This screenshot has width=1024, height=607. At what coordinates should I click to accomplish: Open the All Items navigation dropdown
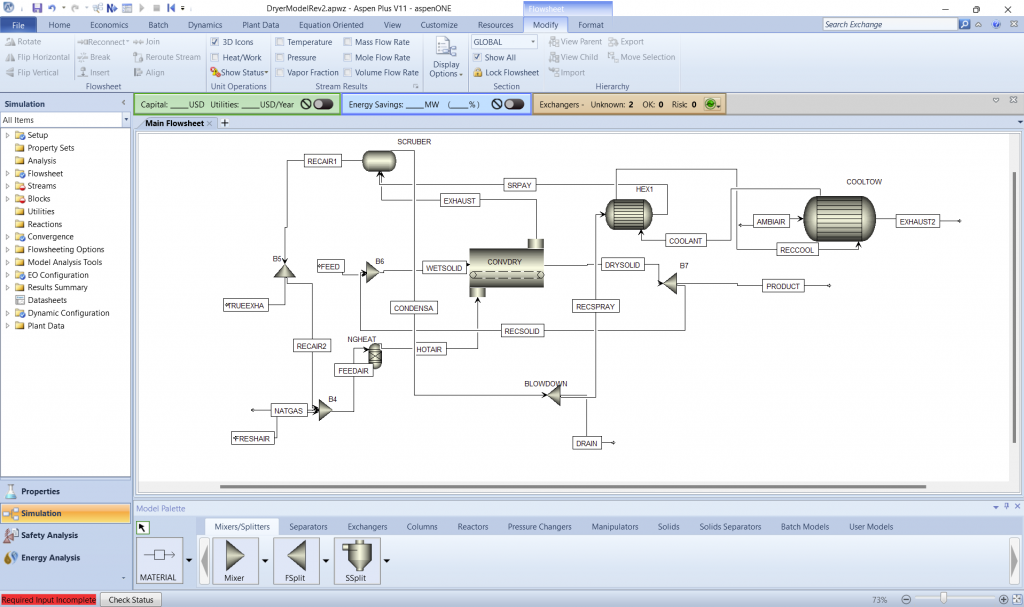coord(126,120)
